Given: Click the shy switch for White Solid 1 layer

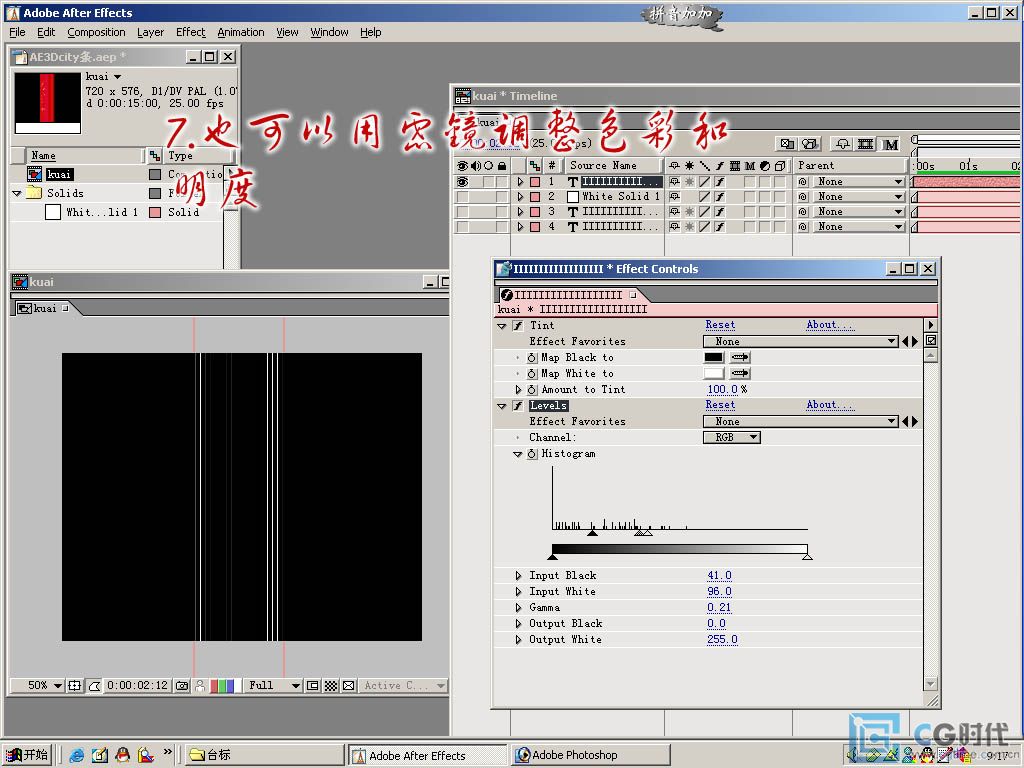Looking at the screenshot, I should pos(675,197).
